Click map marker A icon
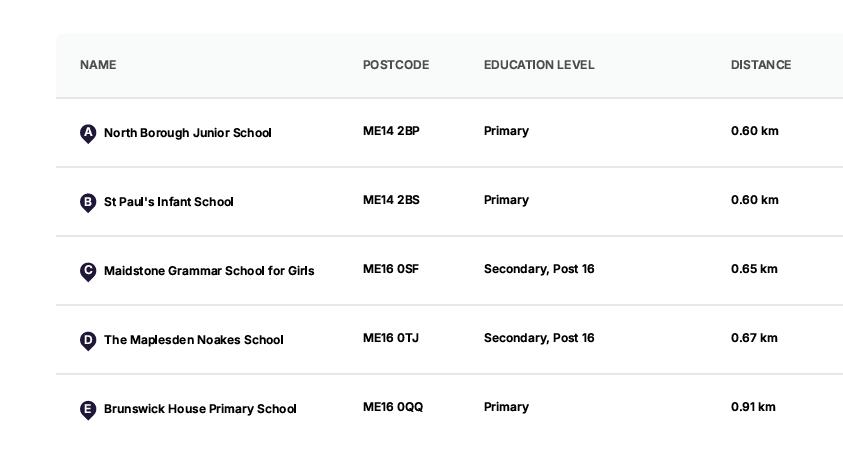Image resolution: width=843 pixels, height=456 pixels. click(x=88, y=133)
